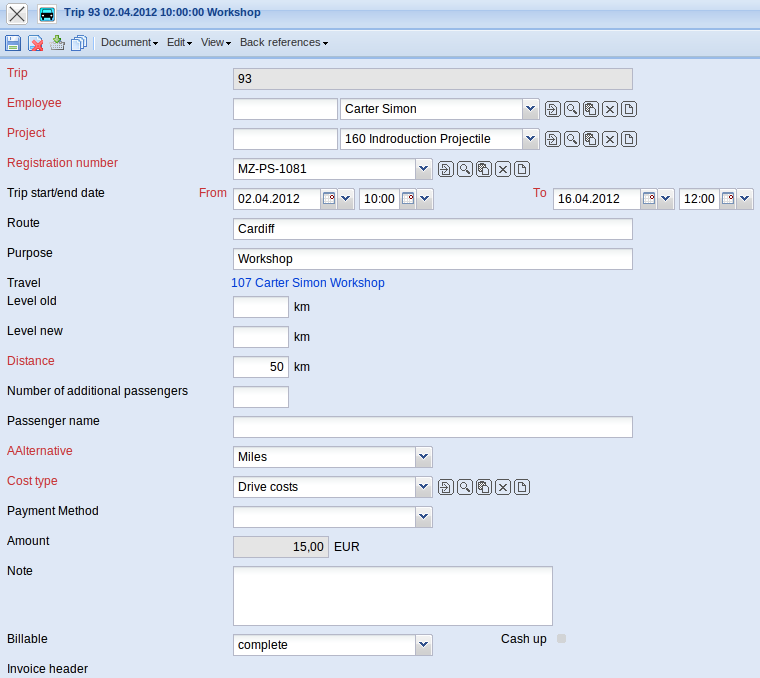Toggle the Cash up checkbox
760x678 pixels.
coord(561,639)
